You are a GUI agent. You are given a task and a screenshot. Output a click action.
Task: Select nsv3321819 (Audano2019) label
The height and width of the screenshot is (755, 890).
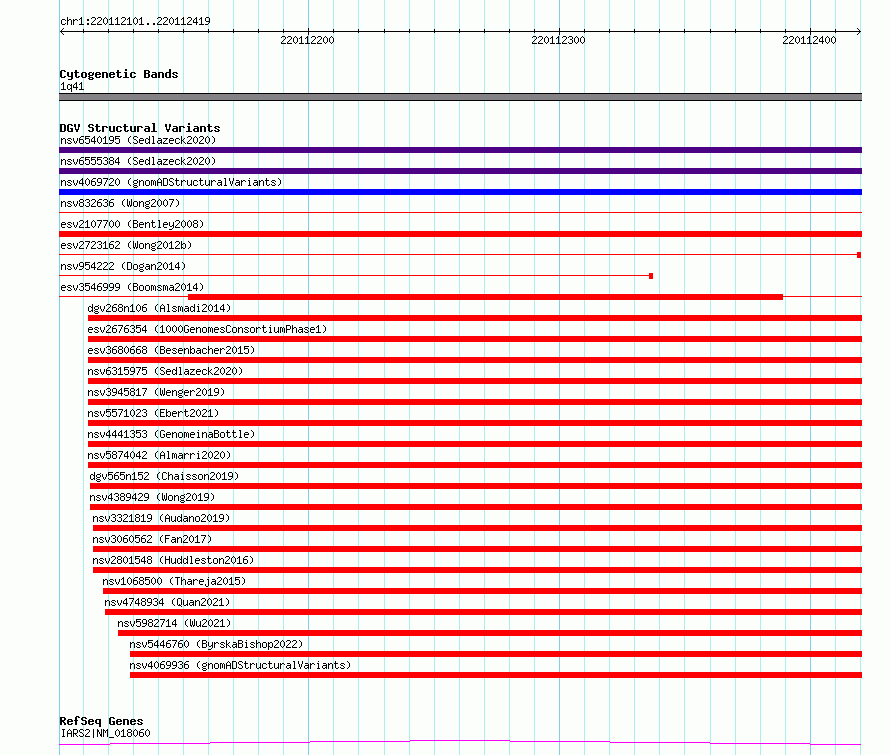pyautogui.click(x=161, y=518)
